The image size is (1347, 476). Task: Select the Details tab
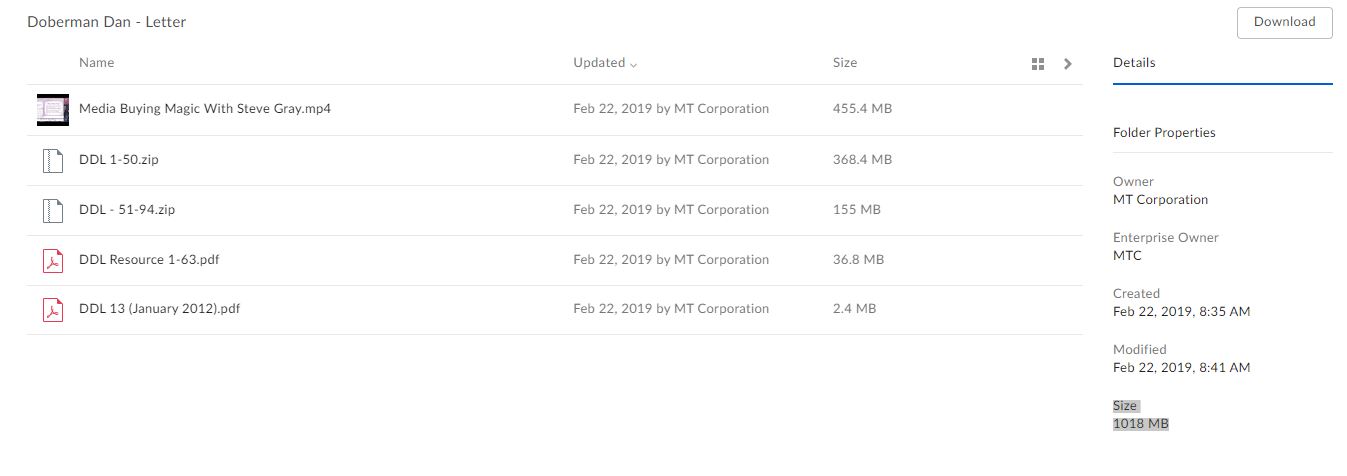click(1134, 63)
